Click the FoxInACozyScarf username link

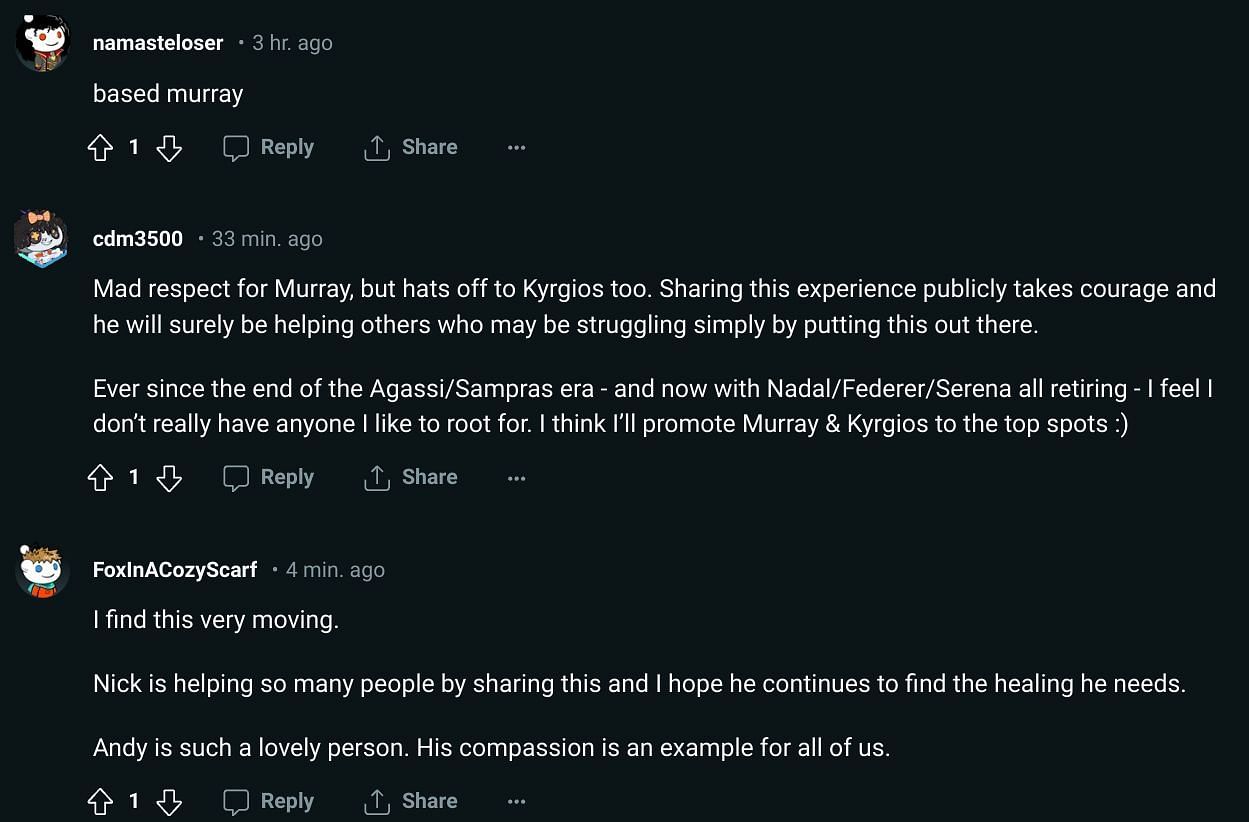pyautogui.click(x=175, y=570)
